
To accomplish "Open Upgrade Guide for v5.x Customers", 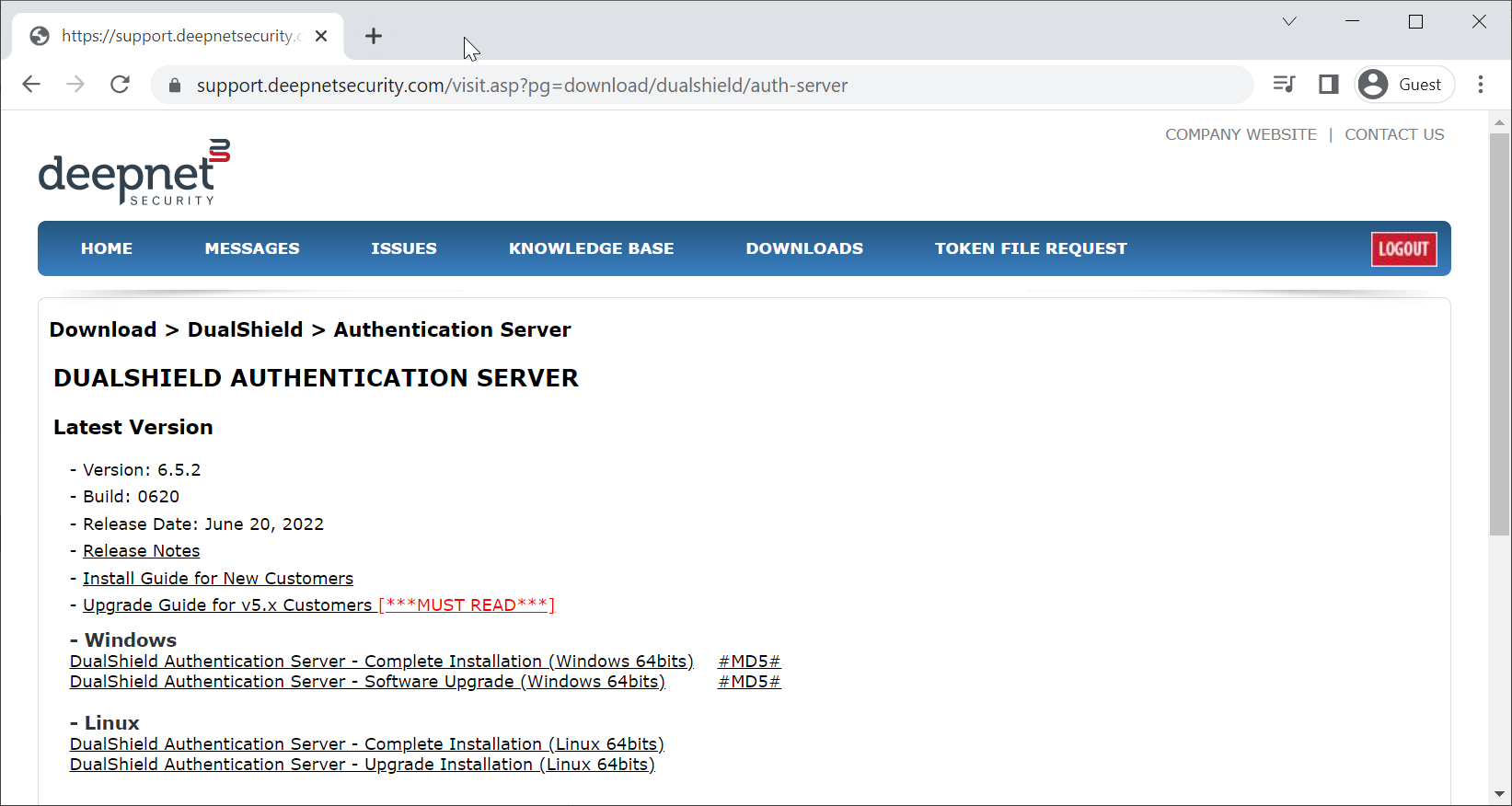I will point(227,605).
